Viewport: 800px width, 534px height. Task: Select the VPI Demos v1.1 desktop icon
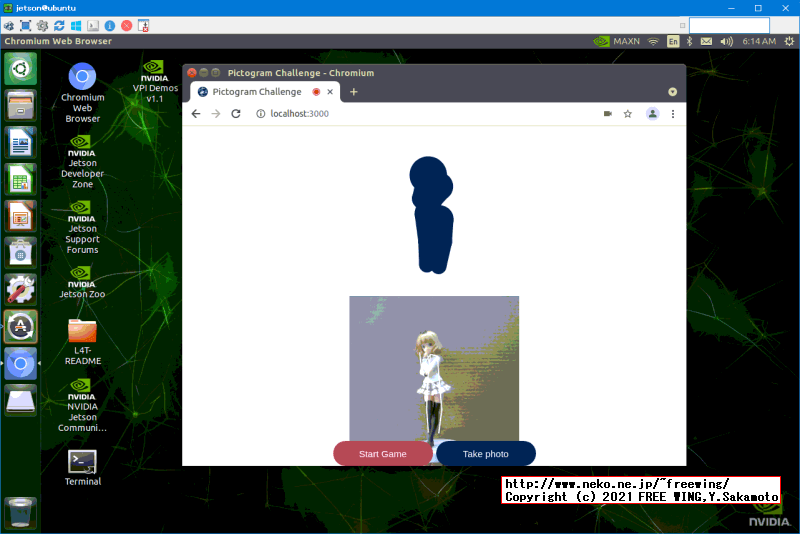point(155,82)
